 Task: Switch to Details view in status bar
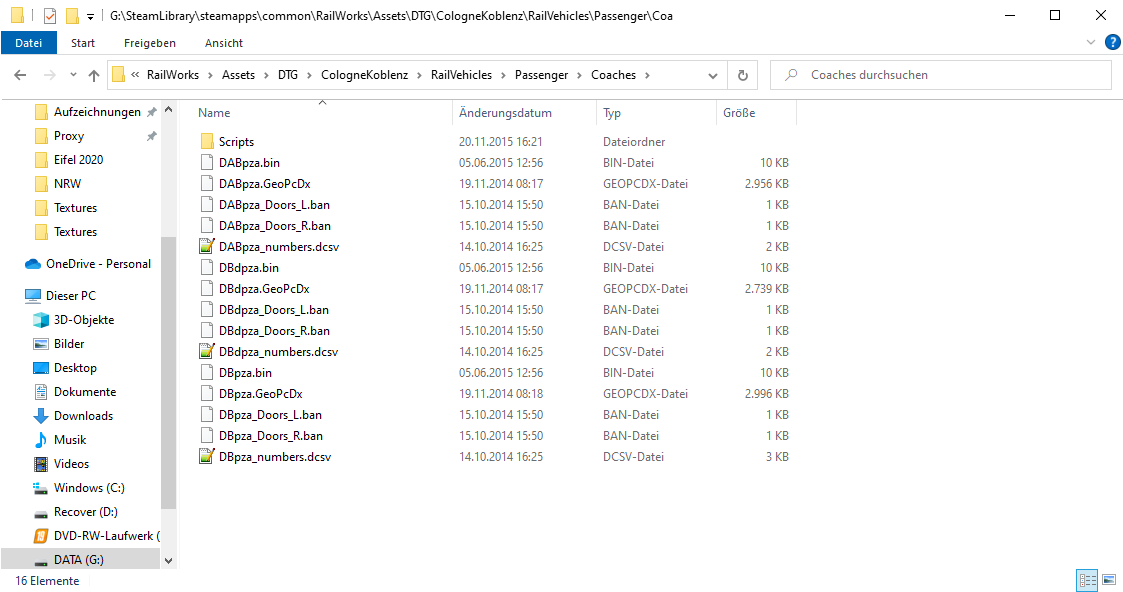click(x=1087, y=581)
